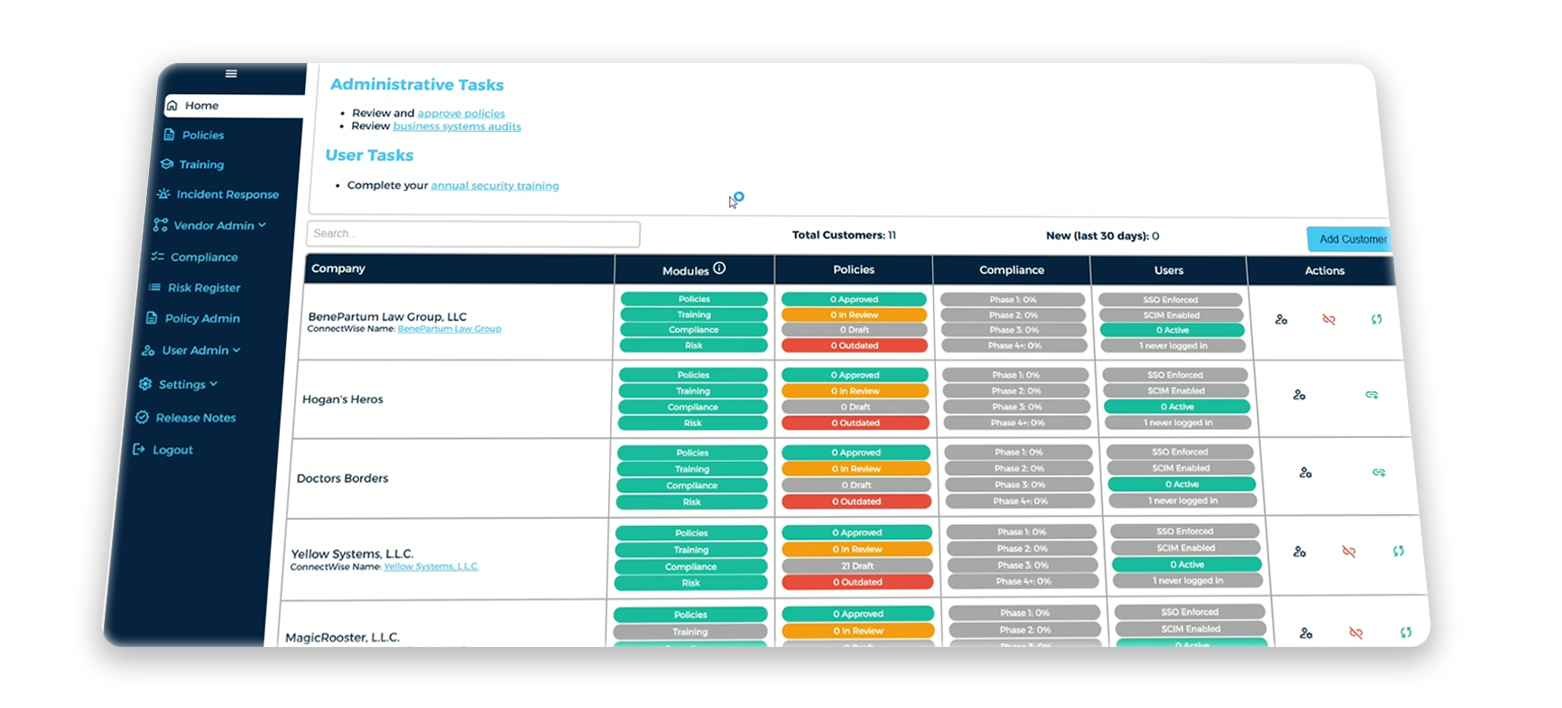This screenshot has height=708, width=1562.
Task: Go to Risk Register in the sidebar
Action: [204, 288]
